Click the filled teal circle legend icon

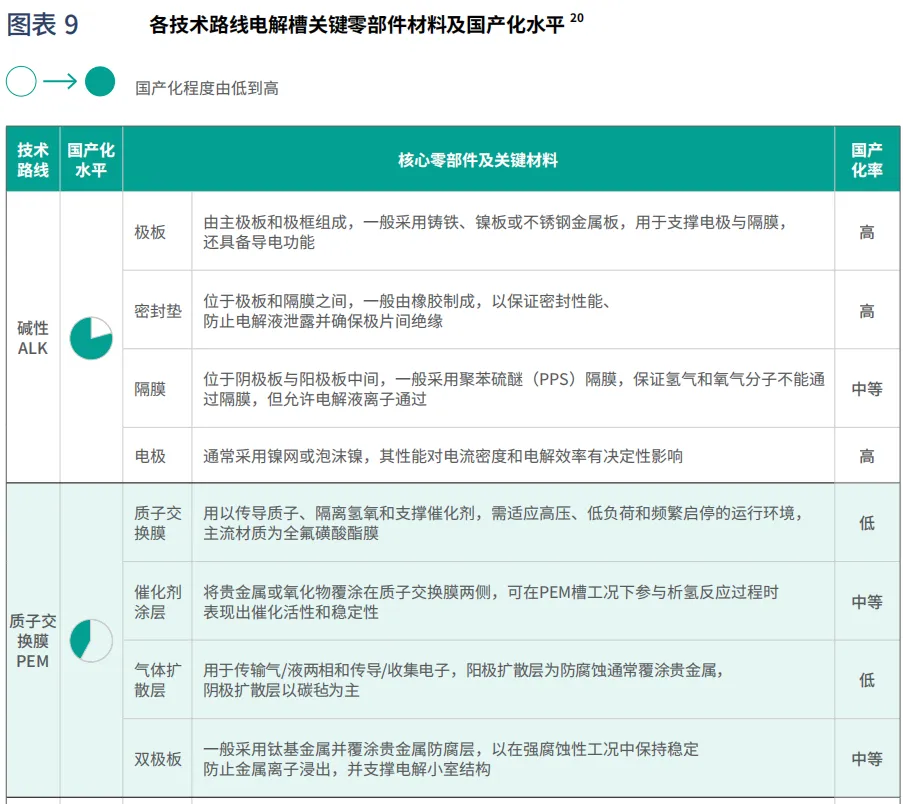click(x=100, y=81)
